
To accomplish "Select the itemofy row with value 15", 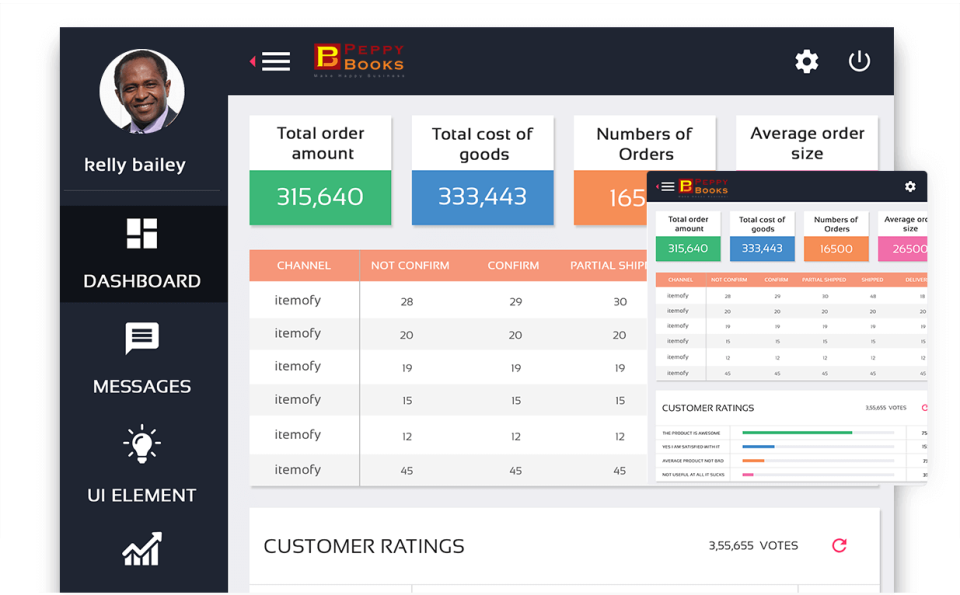I will [448, 400].
